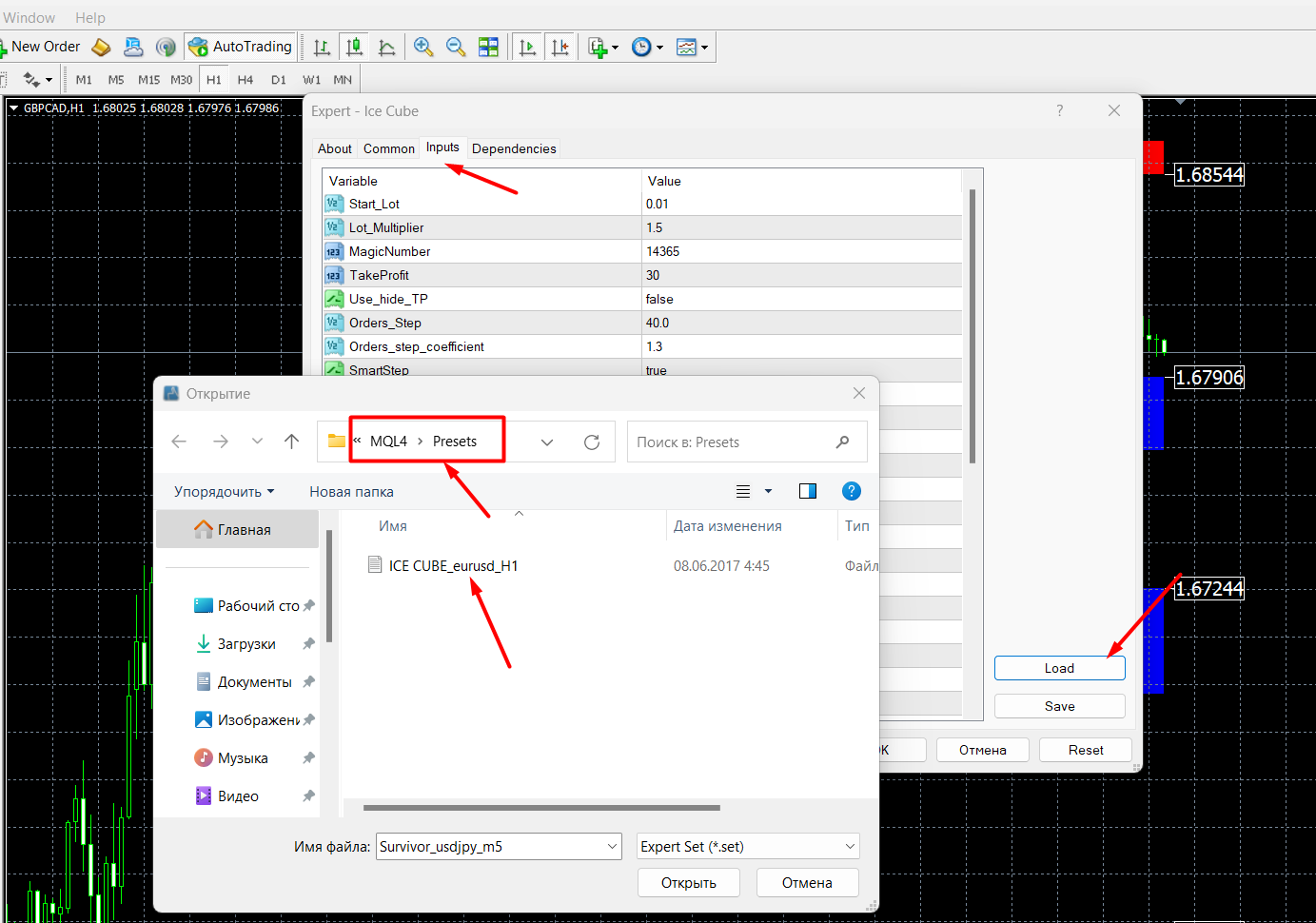
Task: Click the Save button in Expert dialog
Action: click(1059, 706)
